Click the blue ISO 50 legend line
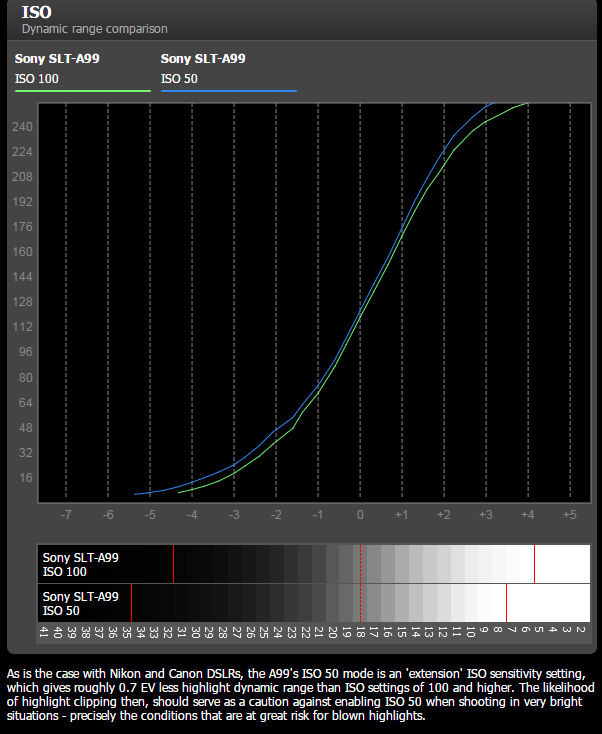The width and height of the screenshot is (602, 734). [x=229, y=91]
